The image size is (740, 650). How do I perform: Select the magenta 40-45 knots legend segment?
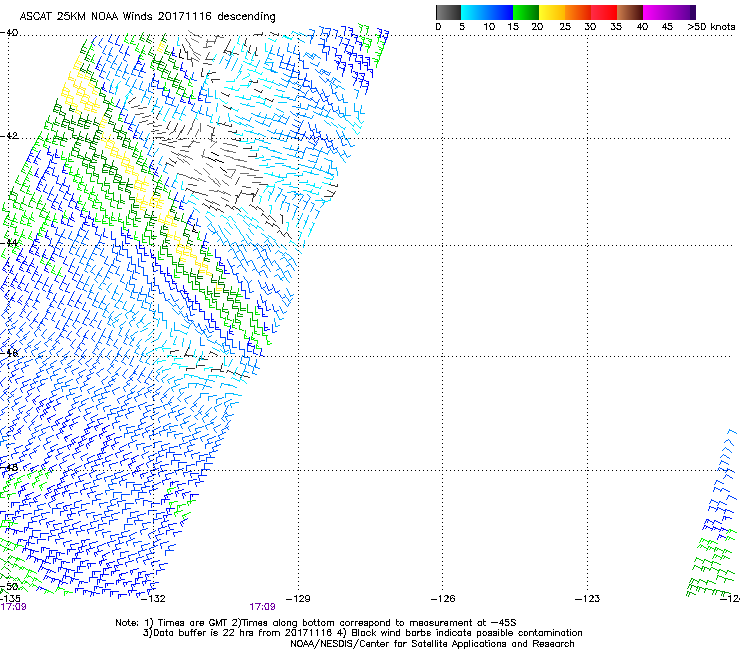[656, 12]
